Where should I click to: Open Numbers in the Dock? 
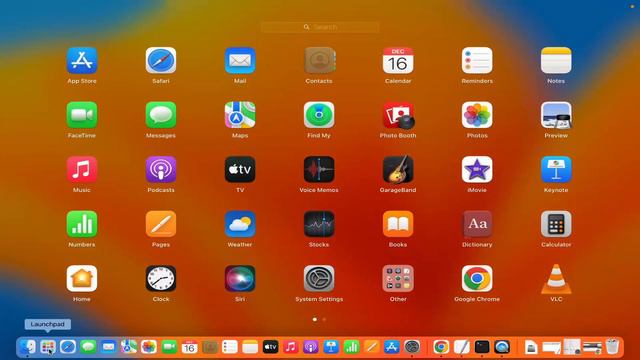(351, 347)
